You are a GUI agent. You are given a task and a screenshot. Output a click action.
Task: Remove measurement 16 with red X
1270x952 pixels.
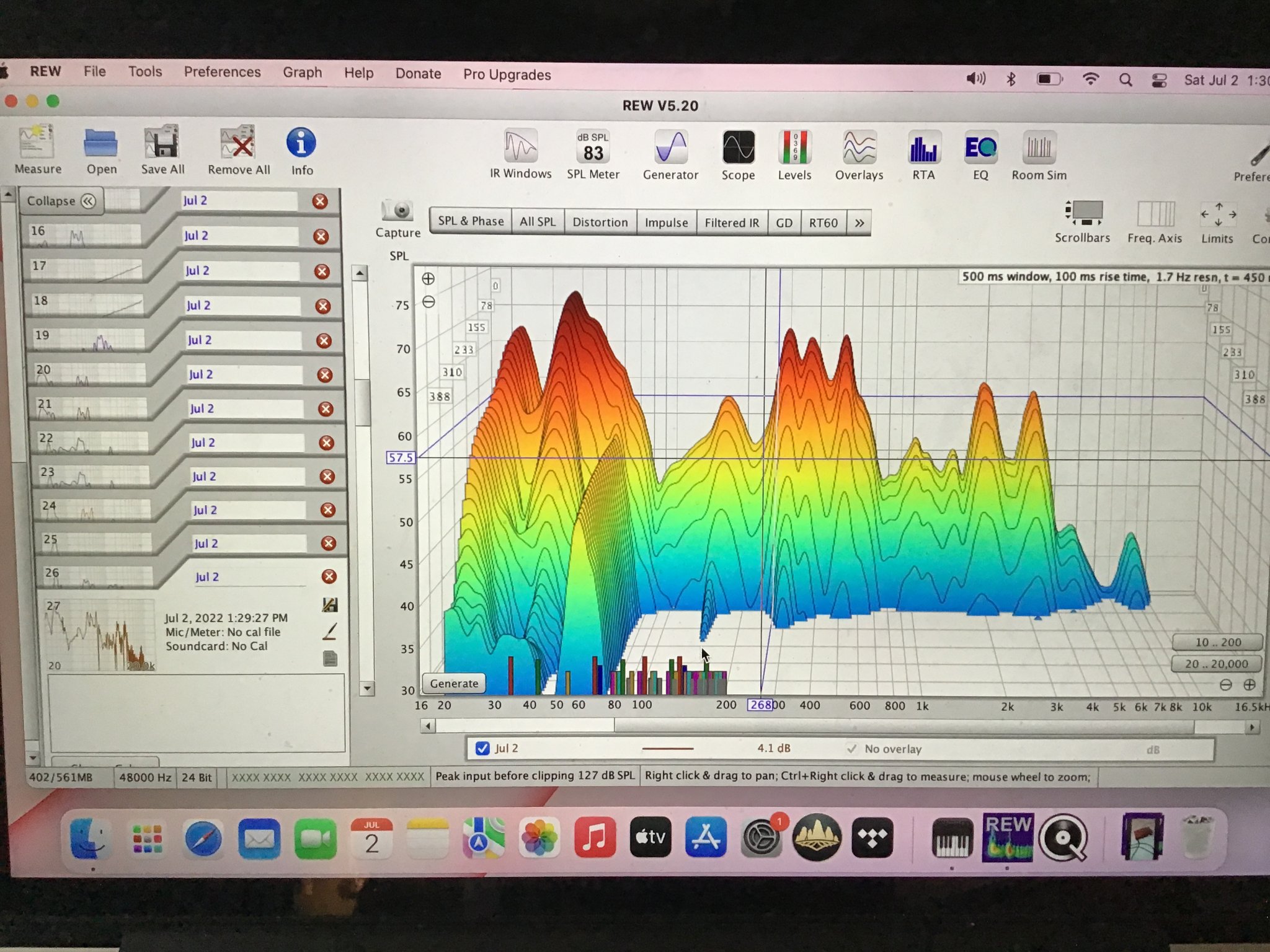(x=321, y=236)
